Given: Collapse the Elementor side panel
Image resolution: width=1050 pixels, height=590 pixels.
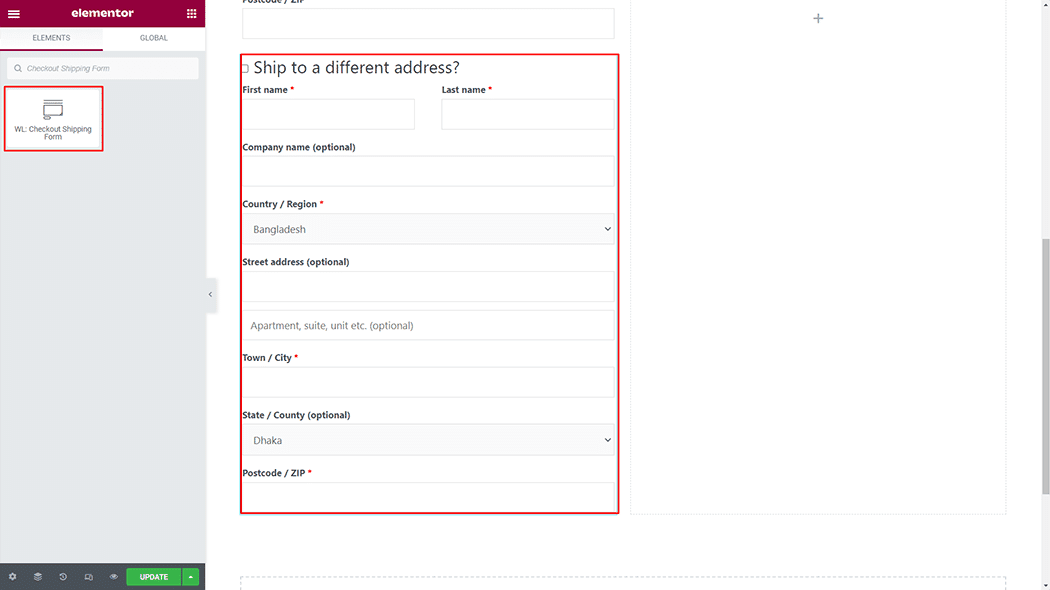Looking at the screenshot, I should tap(210, 294).
